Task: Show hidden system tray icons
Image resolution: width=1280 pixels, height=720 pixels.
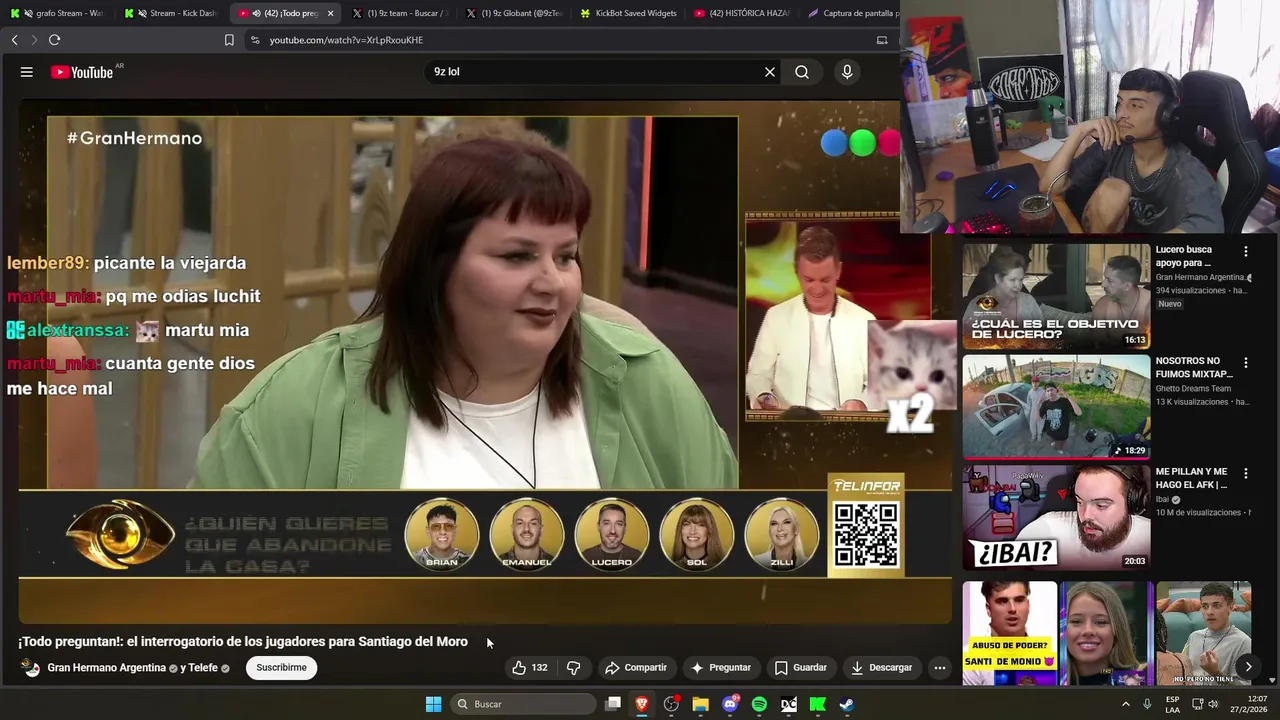Action: click(x=1125, y=704)
